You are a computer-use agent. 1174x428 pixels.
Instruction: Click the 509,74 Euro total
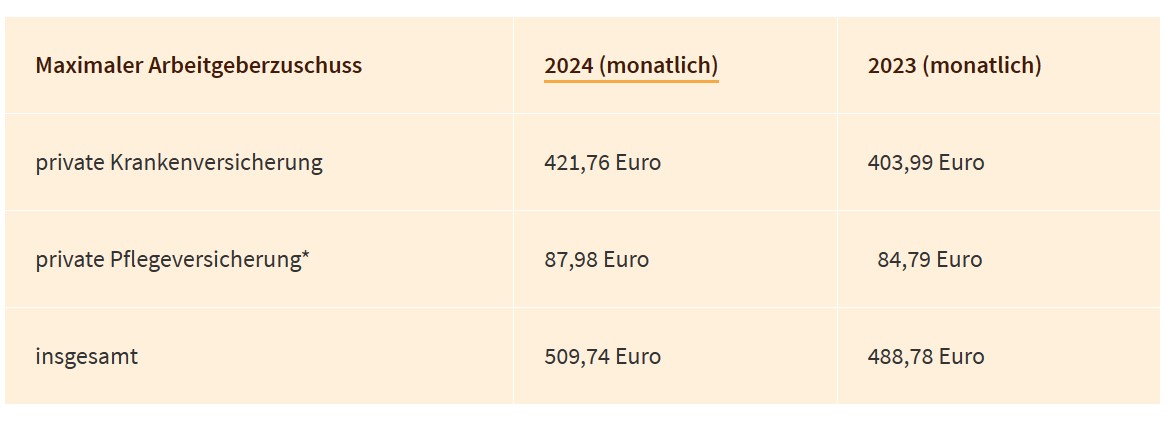pyautogui.click(x=602, y=356)
